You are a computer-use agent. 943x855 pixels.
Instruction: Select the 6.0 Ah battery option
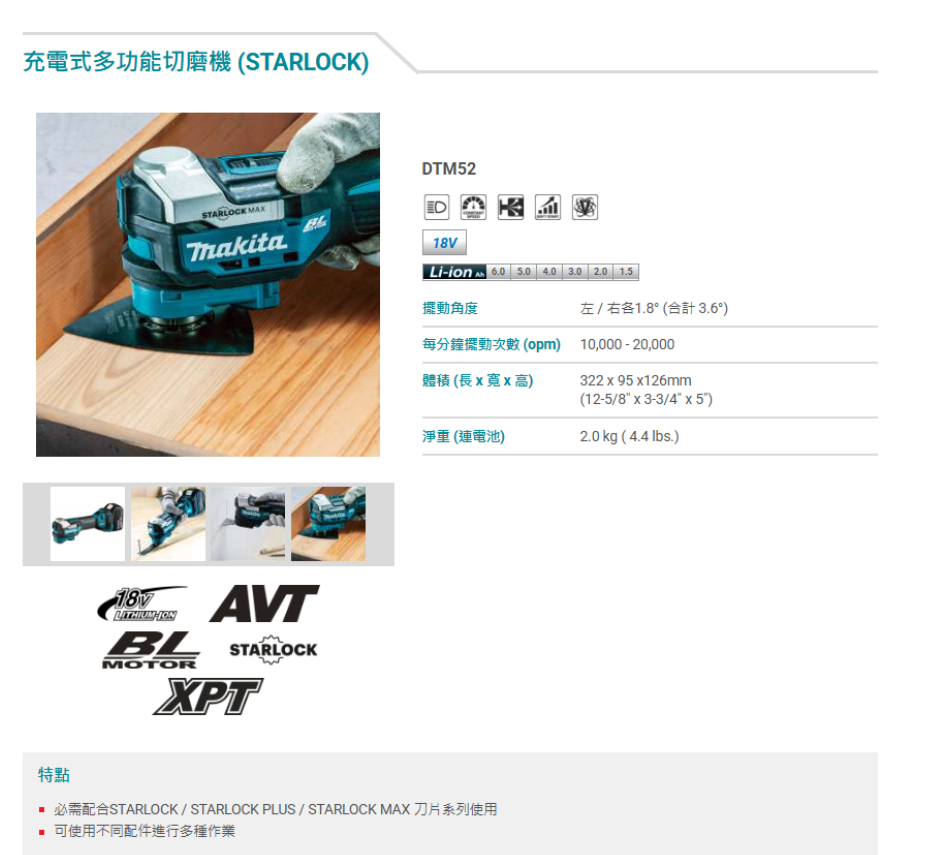click(498, 272)
